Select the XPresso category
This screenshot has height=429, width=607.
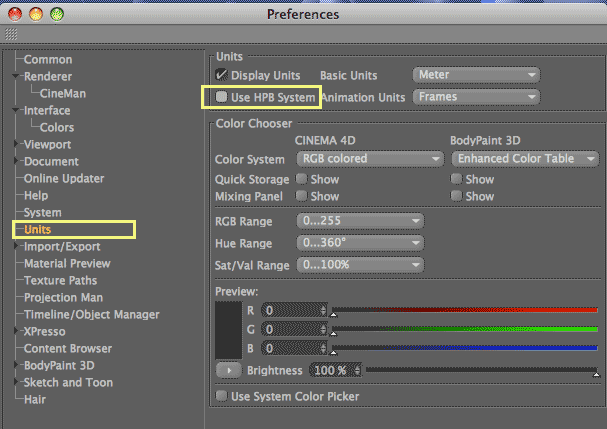click(x=45, y=332)
